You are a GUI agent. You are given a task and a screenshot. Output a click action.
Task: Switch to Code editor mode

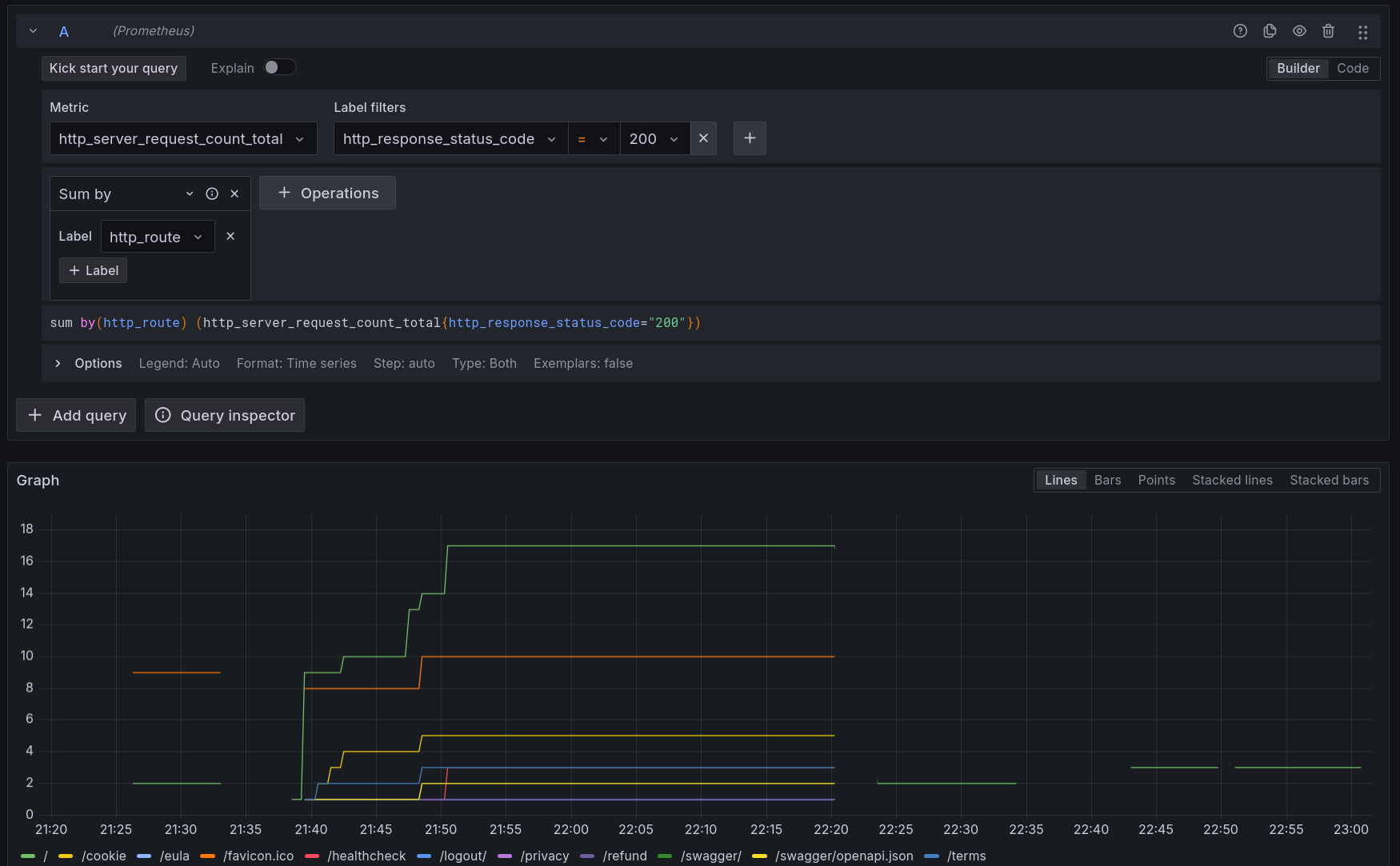(x=1352, y=69)
